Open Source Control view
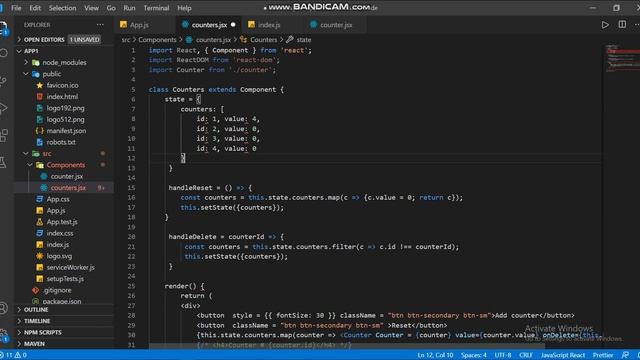Image resolution: width=640 pixels, height=360 pixels. point(4,81)
